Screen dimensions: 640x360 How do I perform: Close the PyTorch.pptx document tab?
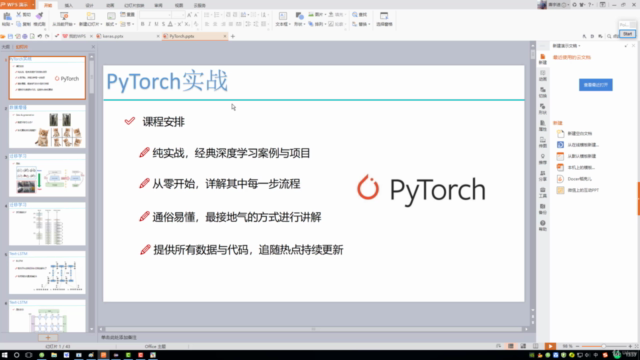[x=224, y=36]
